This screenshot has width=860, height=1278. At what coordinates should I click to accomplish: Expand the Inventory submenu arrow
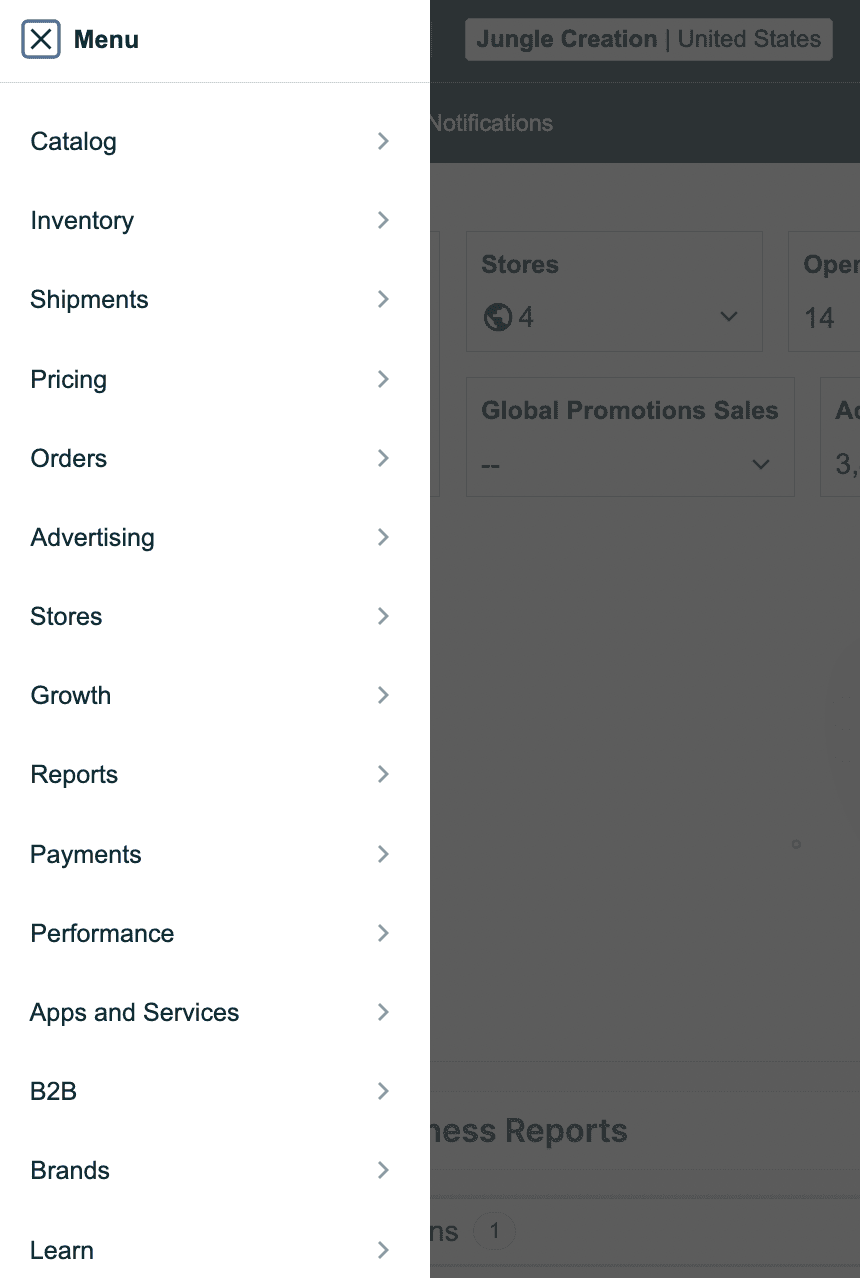tap(383, 221)
